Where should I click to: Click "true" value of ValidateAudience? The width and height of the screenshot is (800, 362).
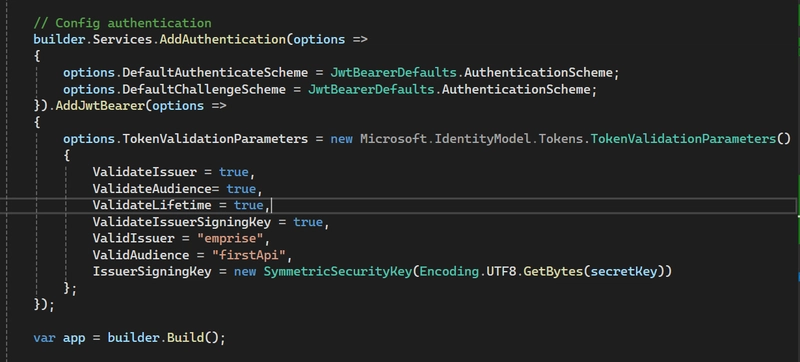click(x=241, y=189)
